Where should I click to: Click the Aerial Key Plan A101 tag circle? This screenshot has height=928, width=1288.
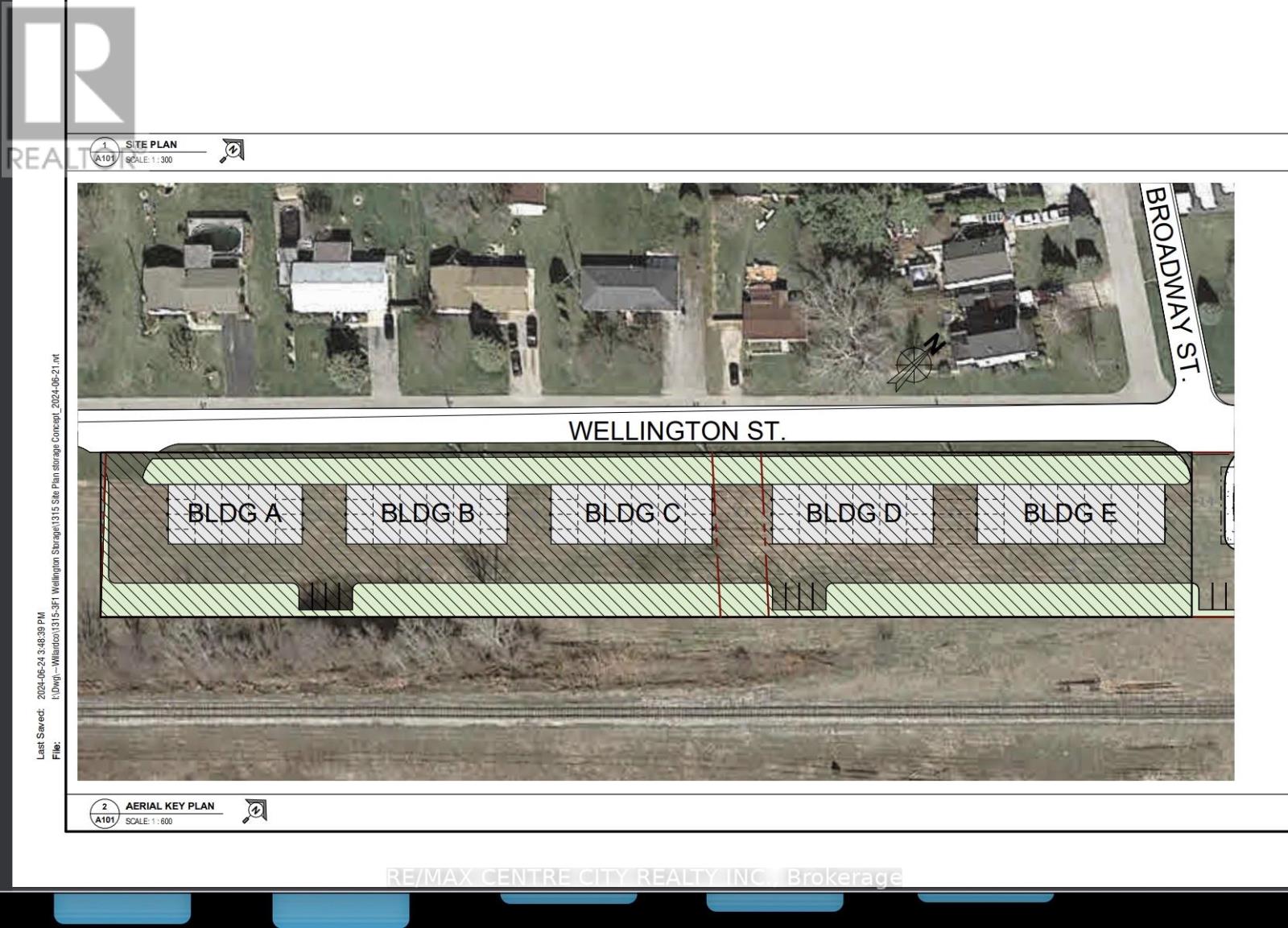click(105, 813)
